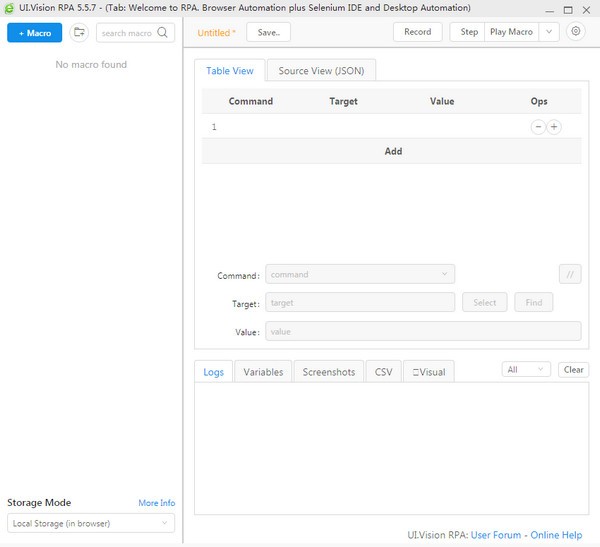Click the Ops column header
Image resolution: width=600 pixels, height=547 pixels.
coord(539,101)
